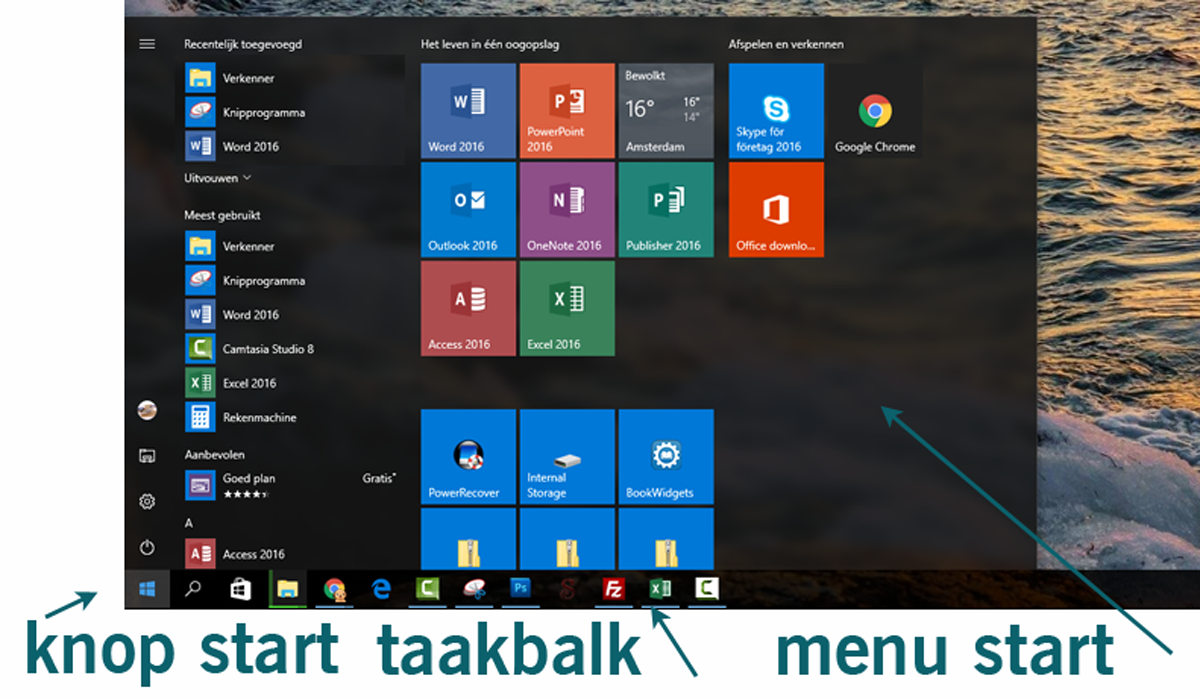Open the Word 2016 tile
The height and width of the screenshot is (699, 1200).
tap(468, 110)
